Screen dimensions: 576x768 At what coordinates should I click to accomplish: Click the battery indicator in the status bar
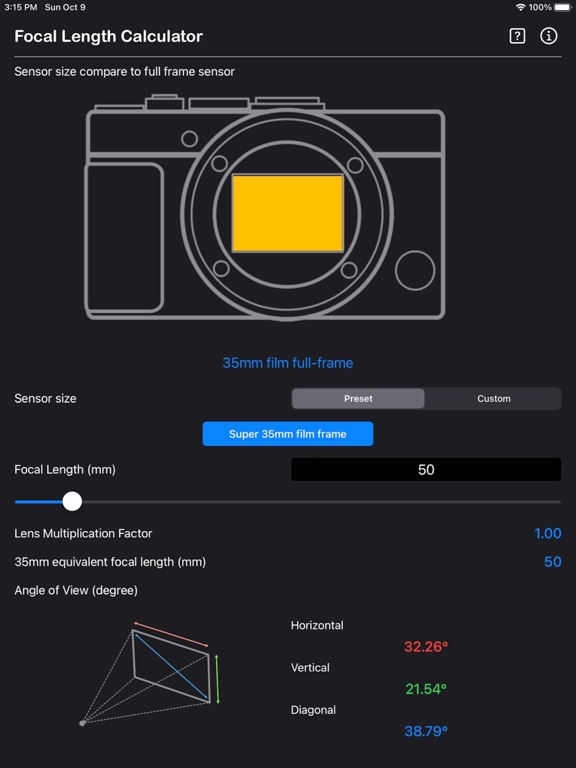point(563,7)
